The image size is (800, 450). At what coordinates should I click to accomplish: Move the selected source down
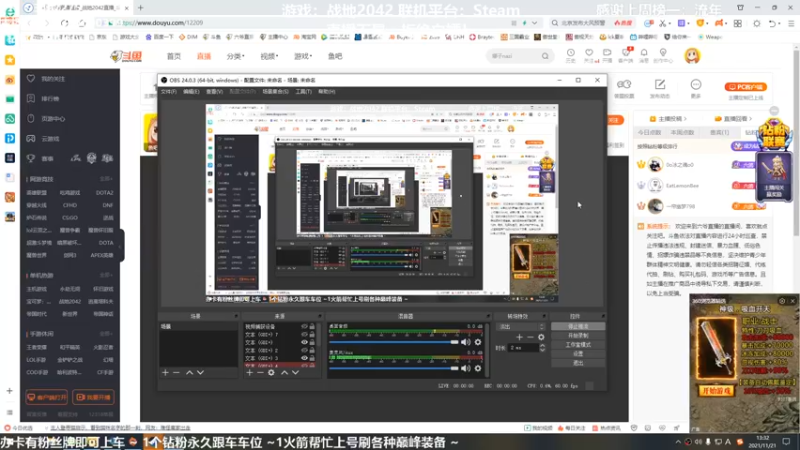coord(295,372)
